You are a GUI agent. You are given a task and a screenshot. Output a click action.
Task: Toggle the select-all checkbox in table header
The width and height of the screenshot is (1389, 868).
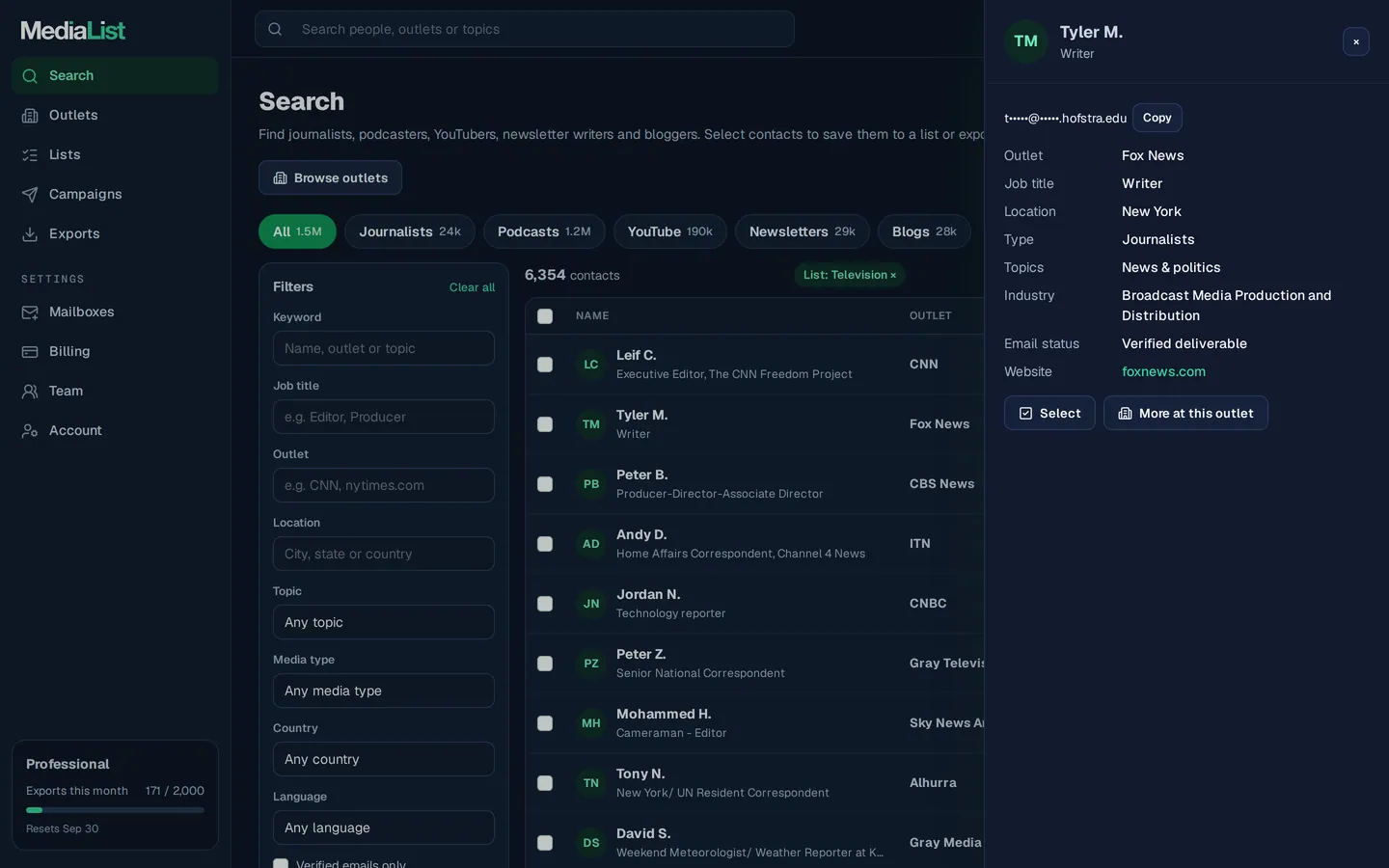point(545,316)
